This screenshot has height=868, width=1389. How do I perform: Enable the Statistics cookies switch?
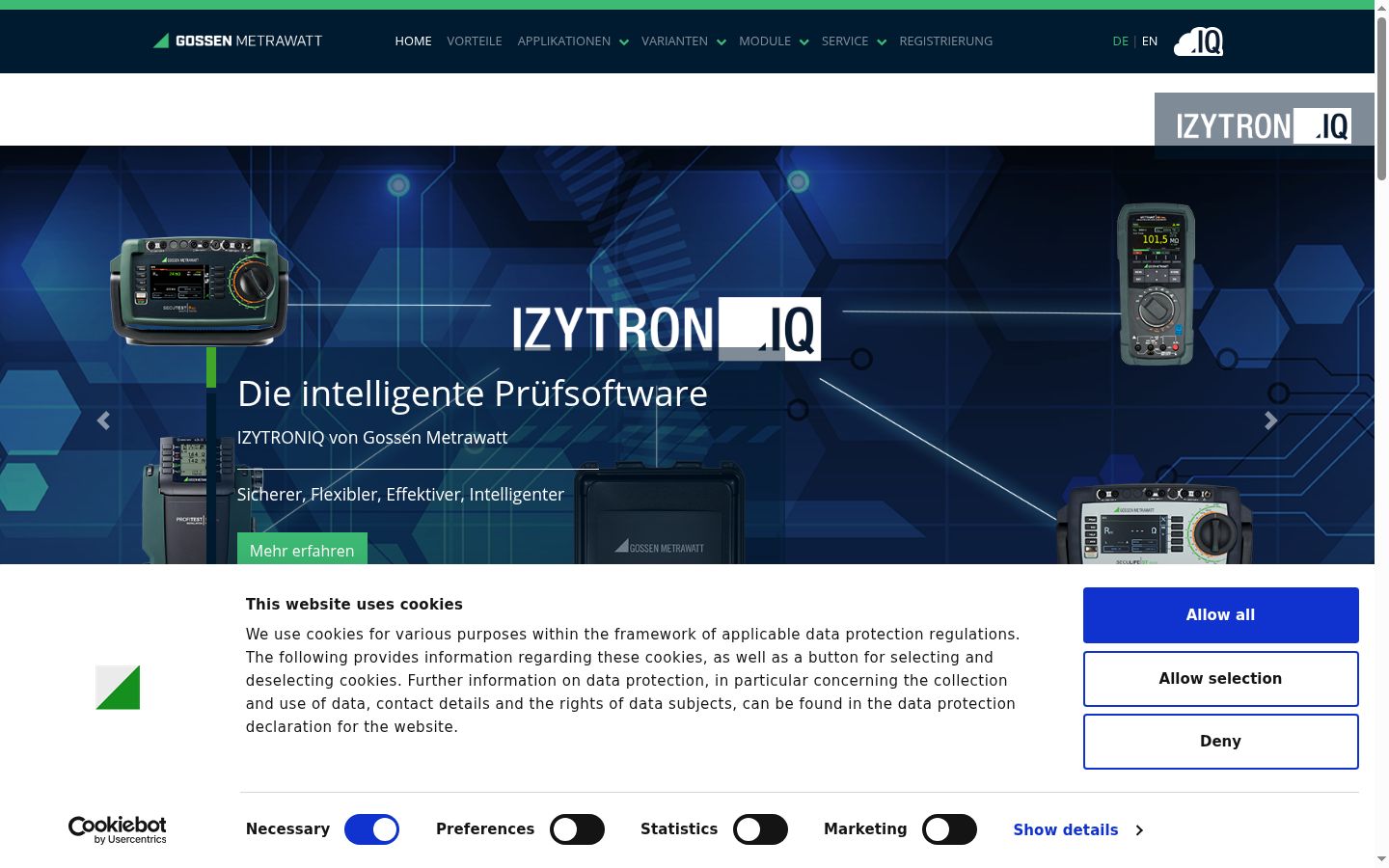click(x=760, y=829)
